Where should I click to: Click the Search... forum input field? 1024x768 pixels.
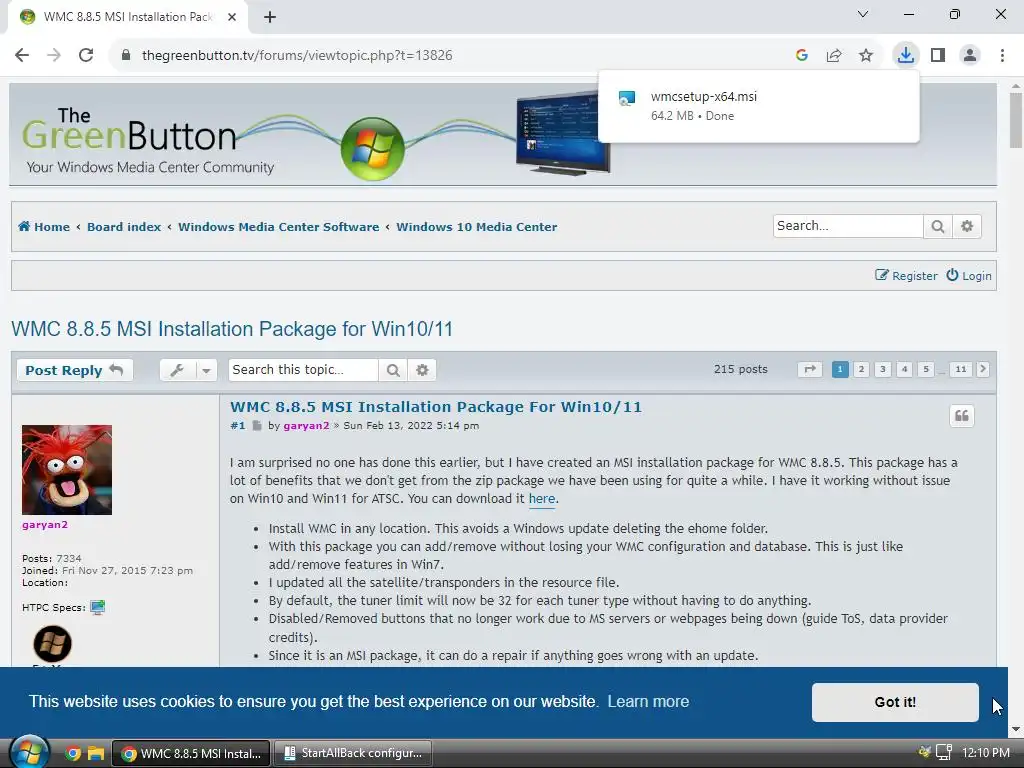848,226
